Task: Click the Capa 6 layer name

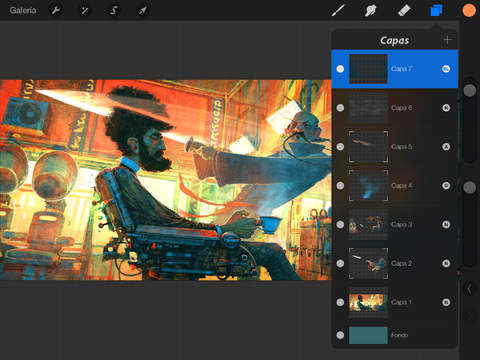Action: pos(402,108)
